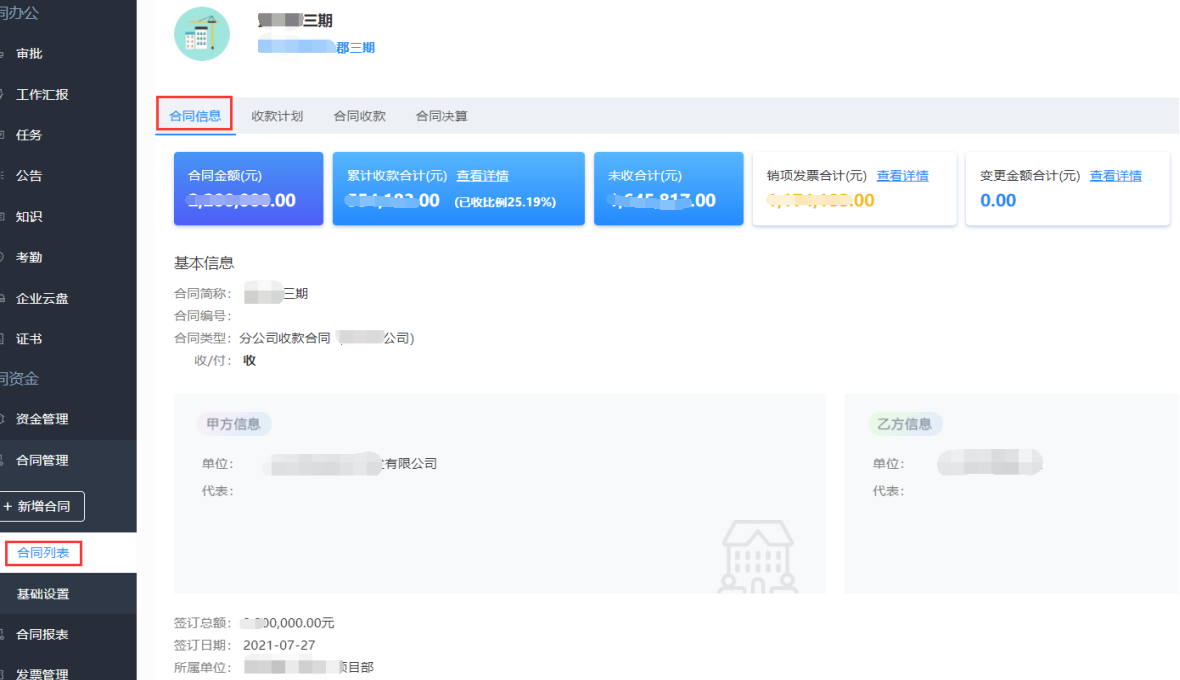
Task: Click the project avatar crane icon
Action: [201, 33]
